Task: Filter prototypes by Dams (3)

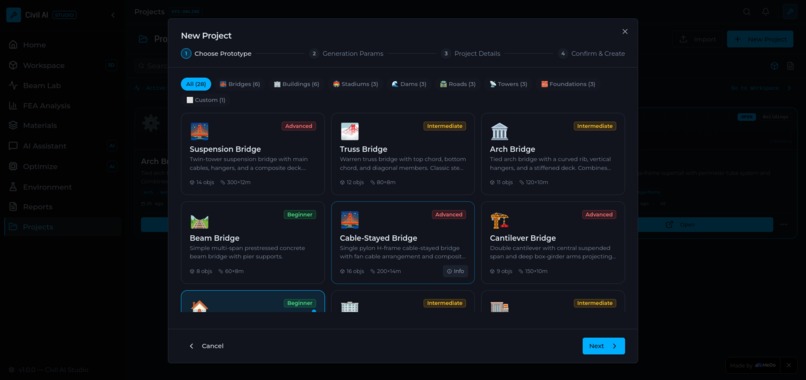Action: pos(409,84)
